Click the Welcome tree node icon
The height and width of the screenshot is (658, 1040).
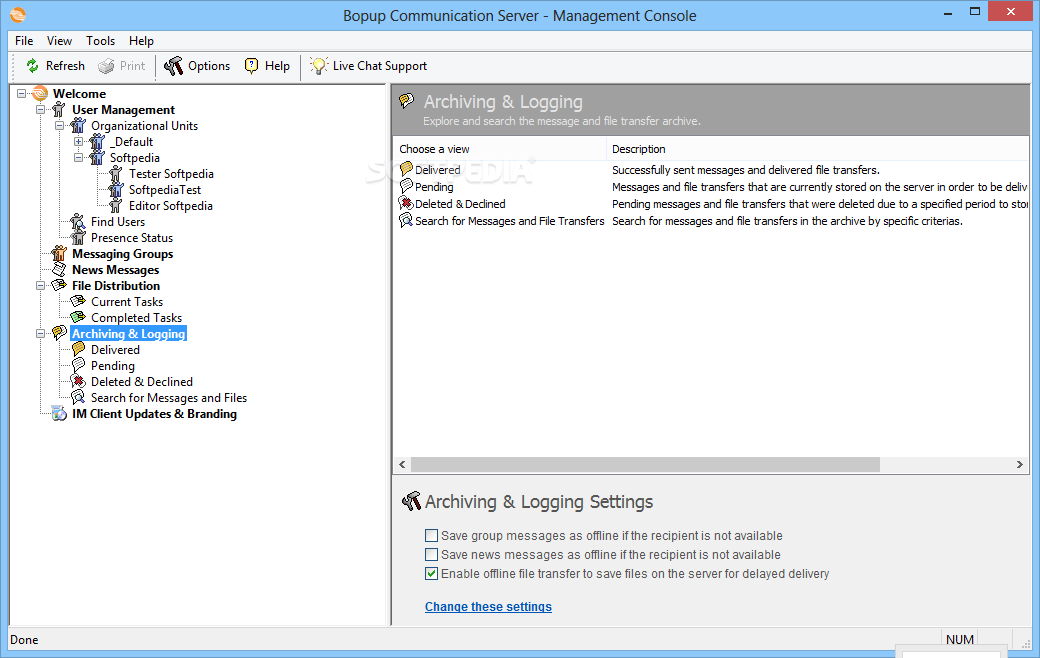[40, 94]
